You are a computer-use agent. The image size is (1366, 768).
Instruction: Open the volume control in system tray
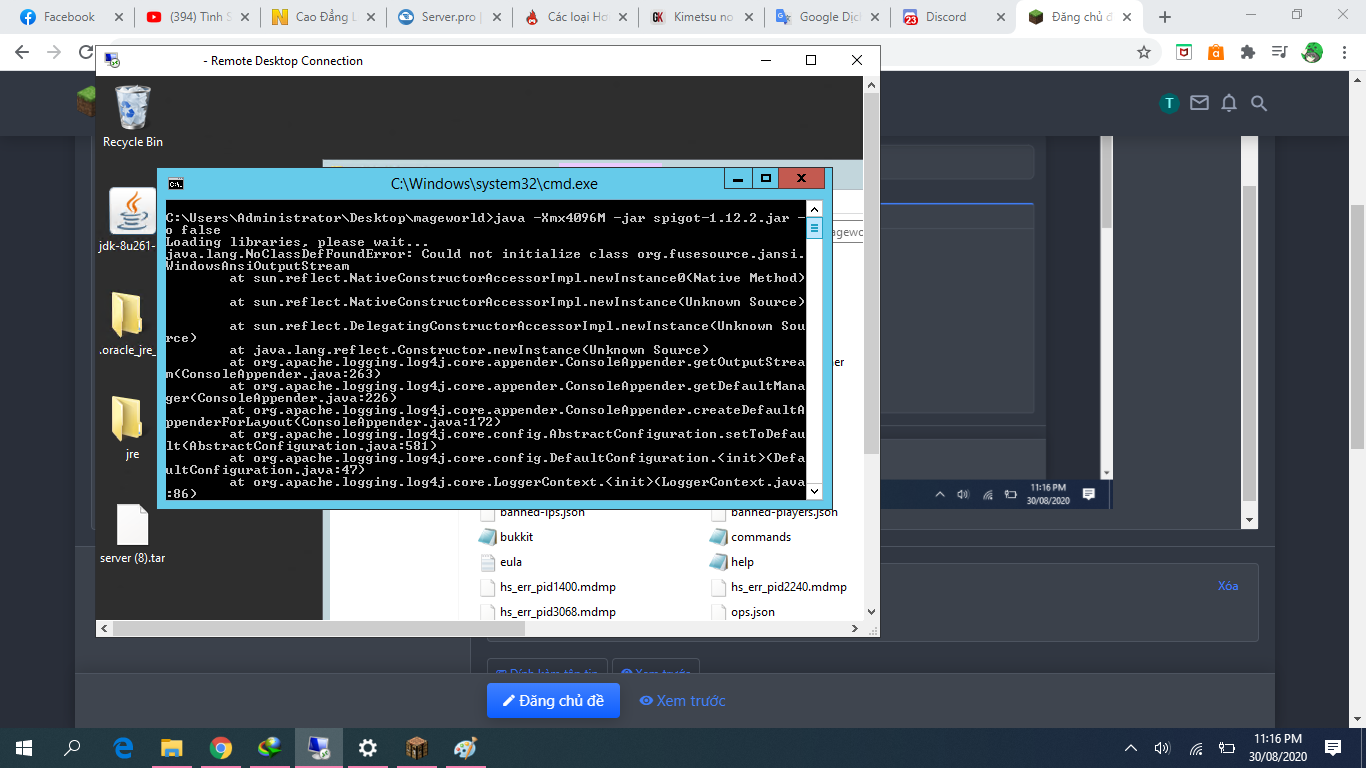coord(1162,748)
